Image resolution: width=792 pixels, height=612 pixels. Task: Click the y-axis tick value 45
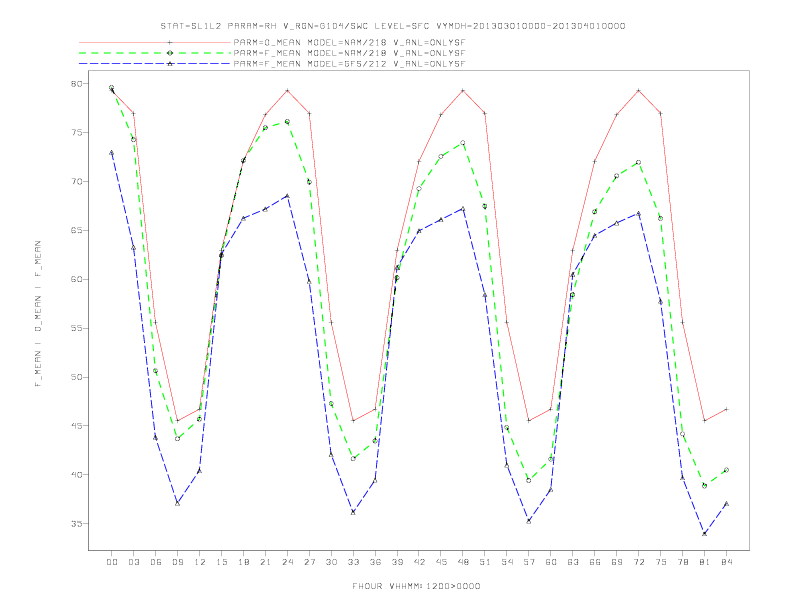point(77,426)
